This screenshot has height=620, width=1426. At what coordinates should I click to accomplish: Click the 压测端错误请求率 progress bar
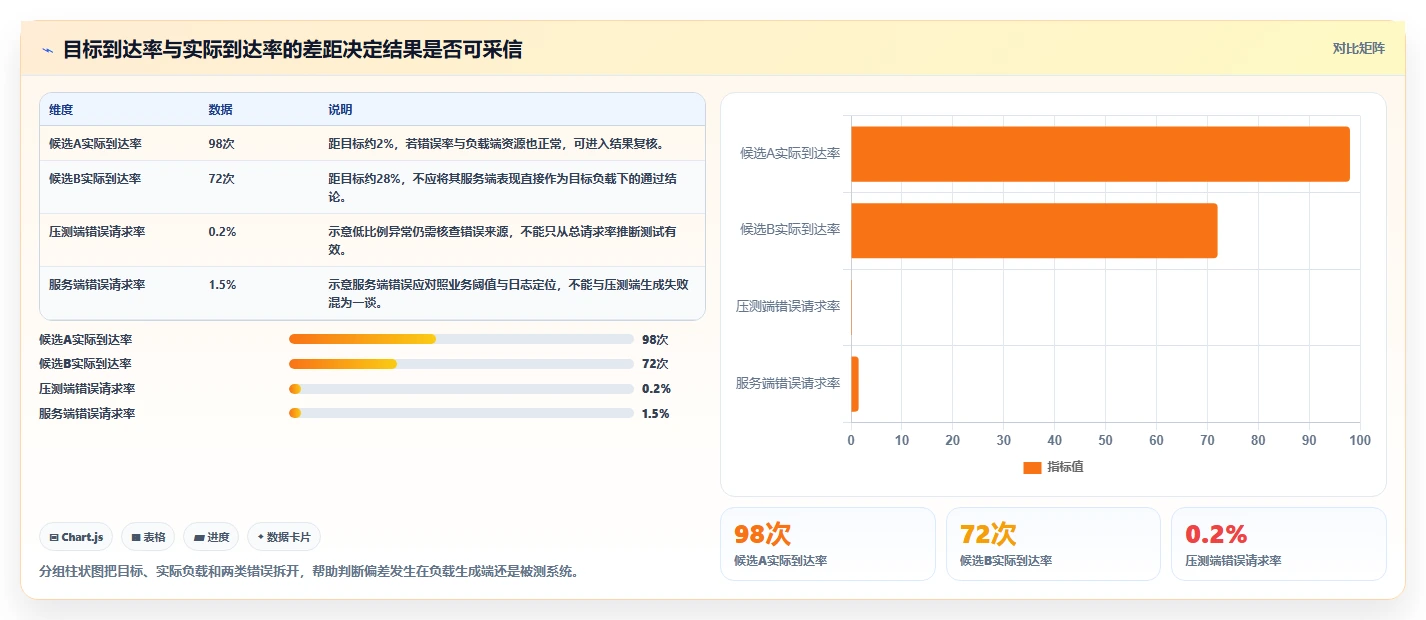tap(461, 389)
